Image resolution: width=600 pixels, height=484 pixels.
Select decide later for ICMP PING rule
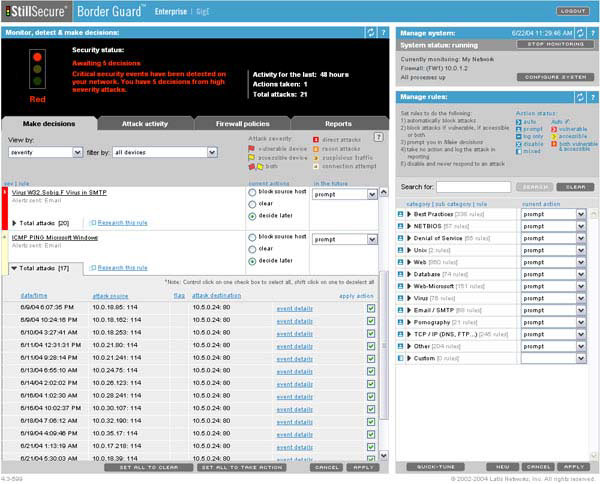point(252,261)
